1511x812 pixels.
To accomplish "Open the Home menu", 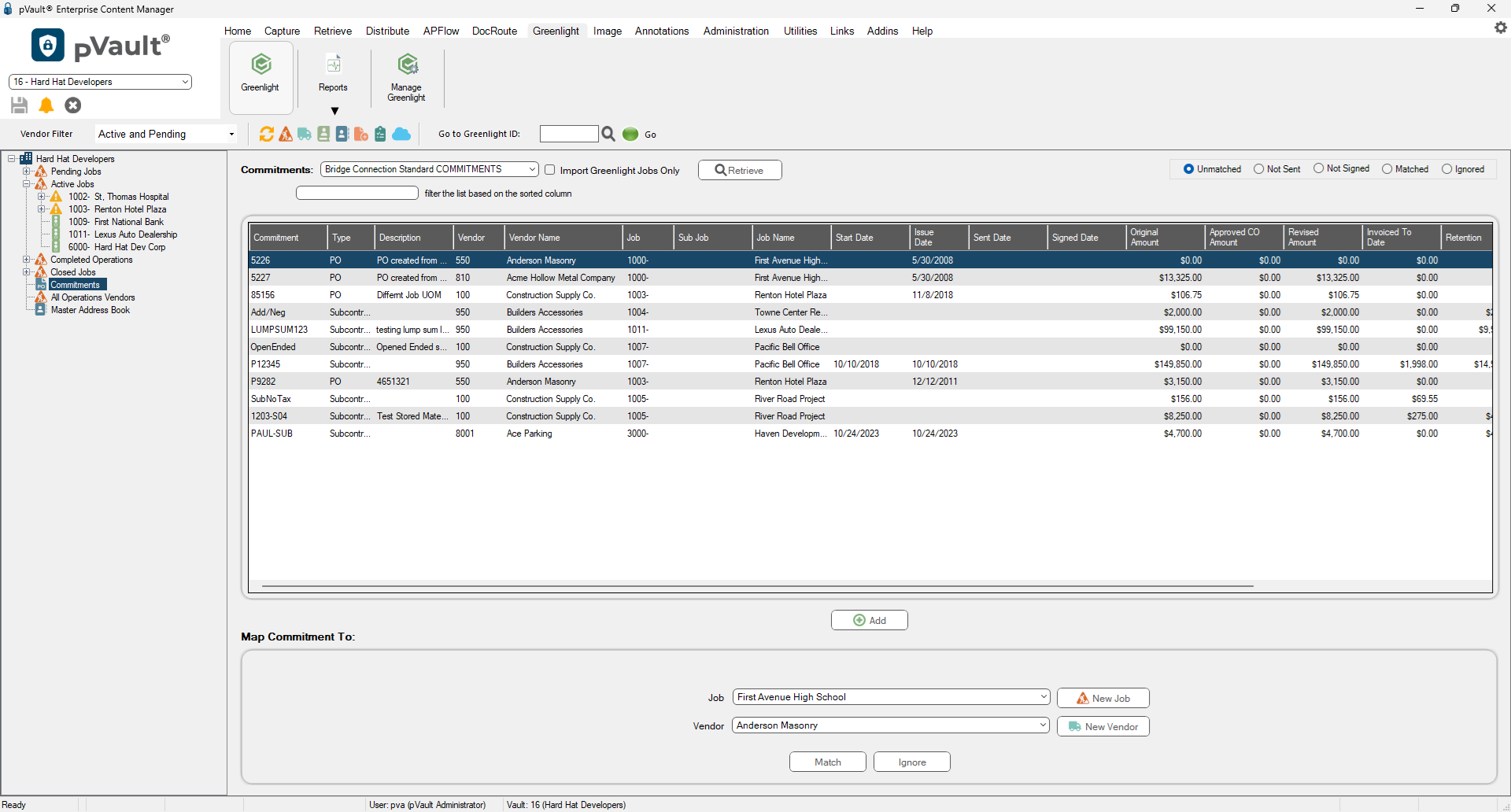I will click(x=238, y=31).
